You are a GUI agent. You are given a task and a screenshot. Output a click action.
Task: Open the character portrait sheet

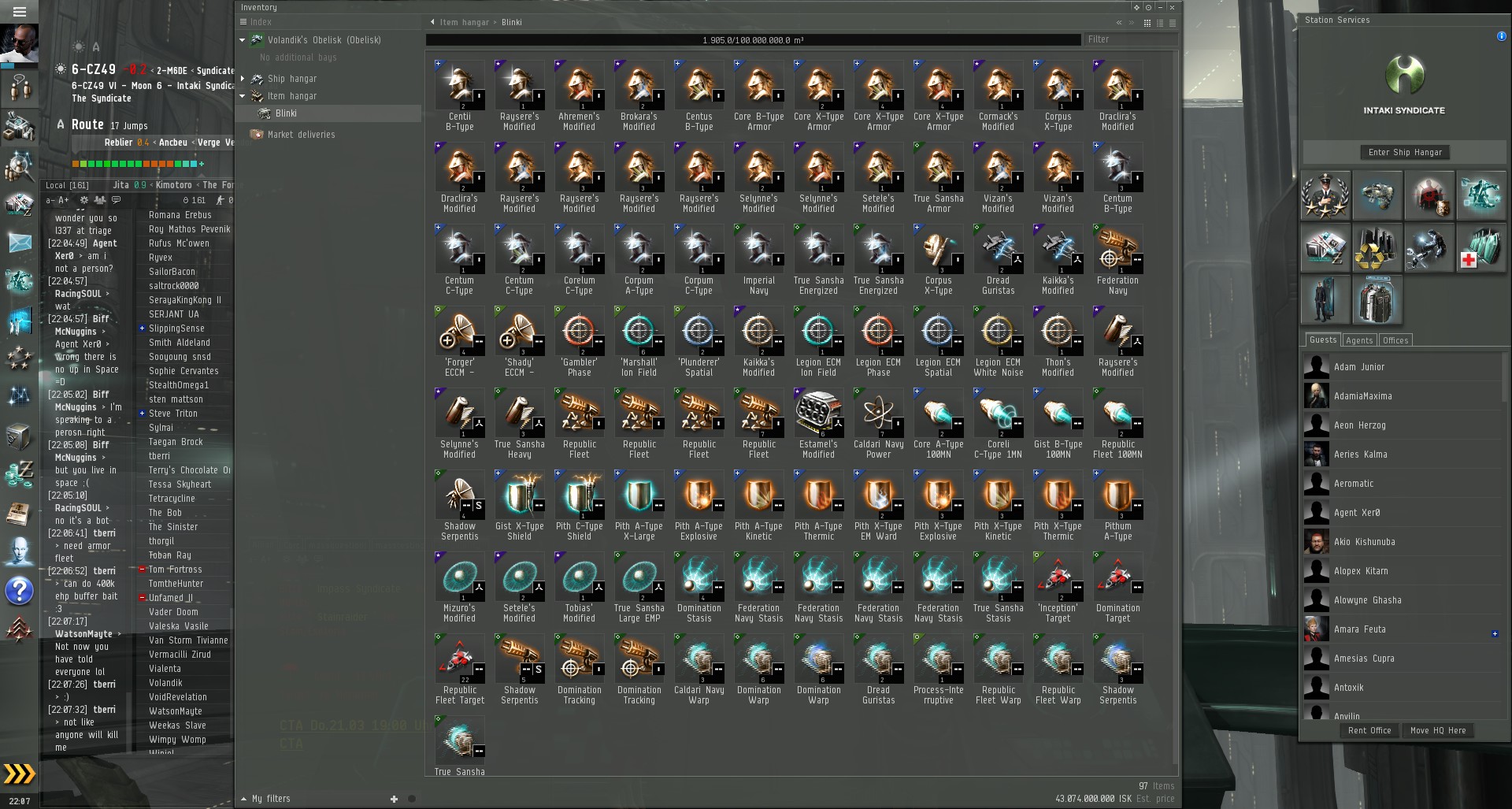click(19, 43)
